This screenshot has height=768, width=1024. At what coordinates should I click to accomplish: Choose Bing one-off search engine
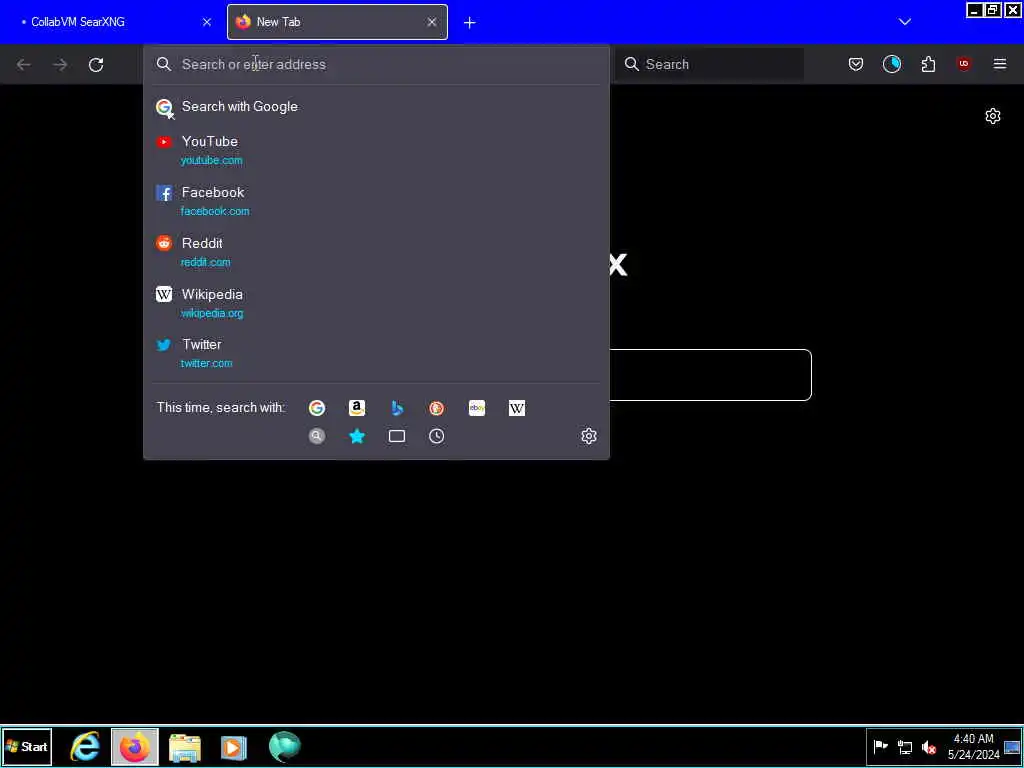(x=397, y=408)
